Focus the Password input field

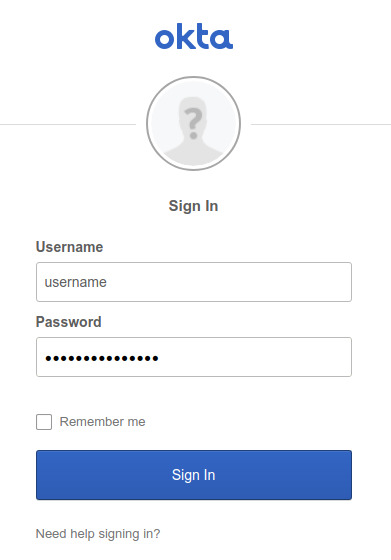point(194,357)
